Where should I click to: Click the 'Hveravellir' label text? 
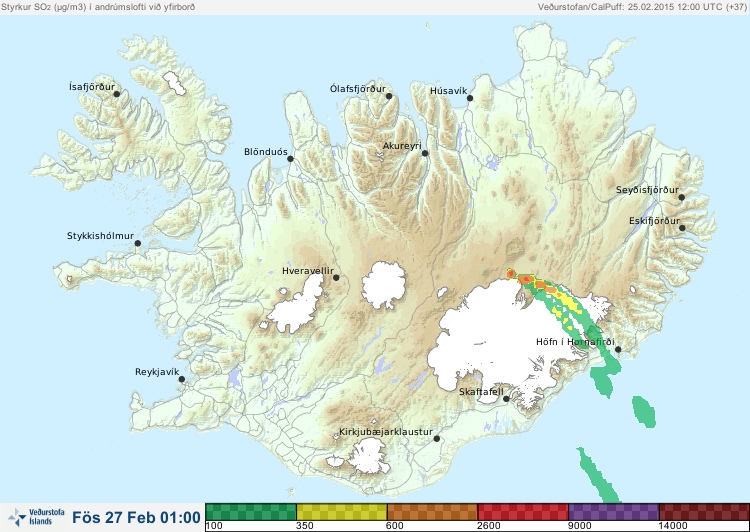308,271
